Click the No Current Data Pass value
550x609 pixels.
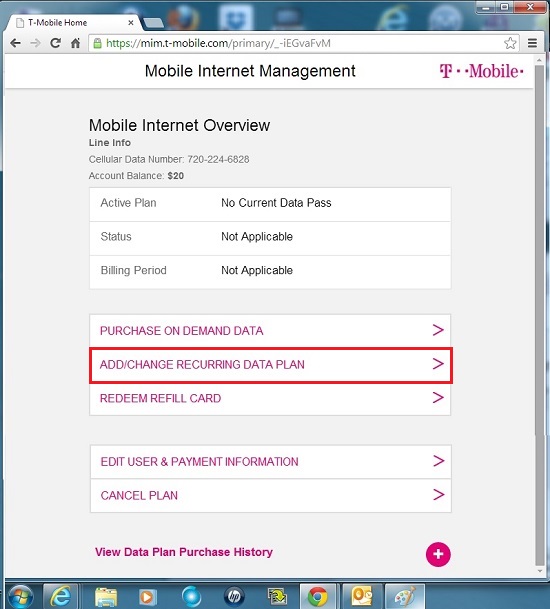(x=276, y=203)
